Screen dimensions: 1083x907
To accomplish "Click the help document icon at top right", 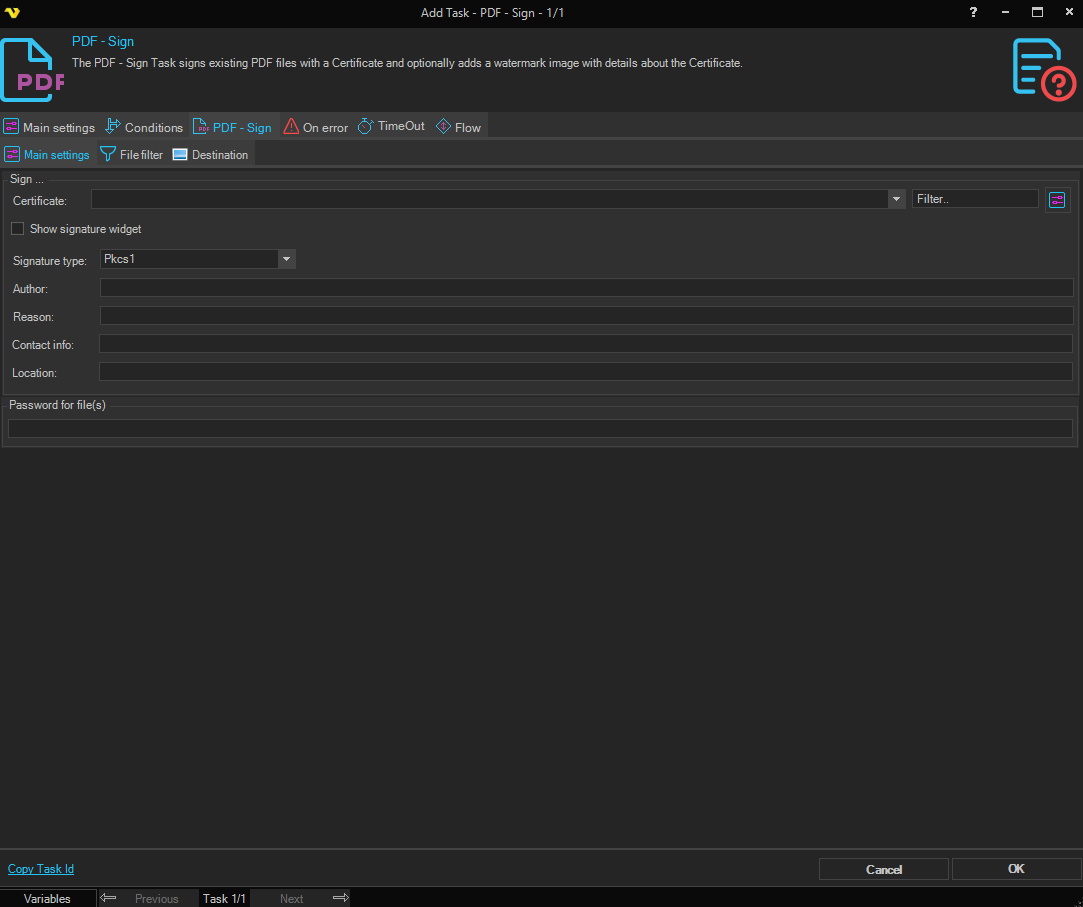I will [1043, 69].
